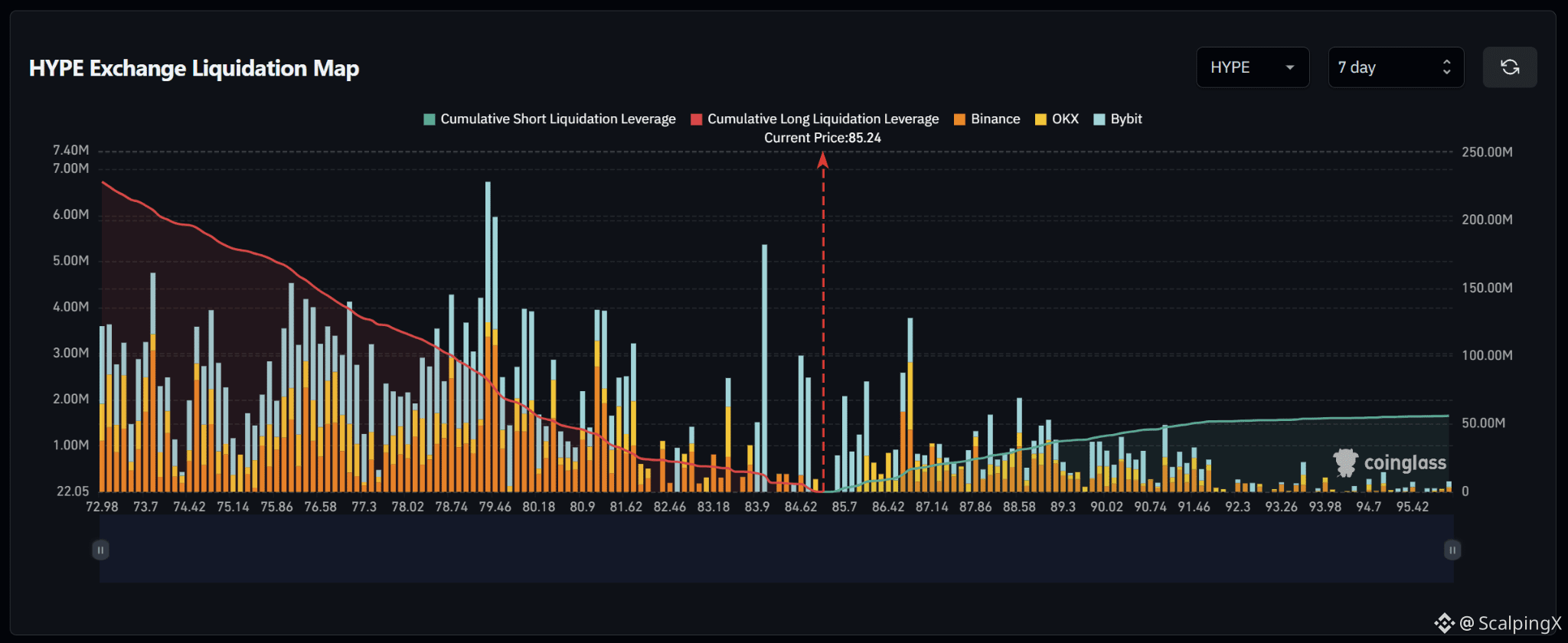Click the 77.3 price axis label

click(364, 507)
